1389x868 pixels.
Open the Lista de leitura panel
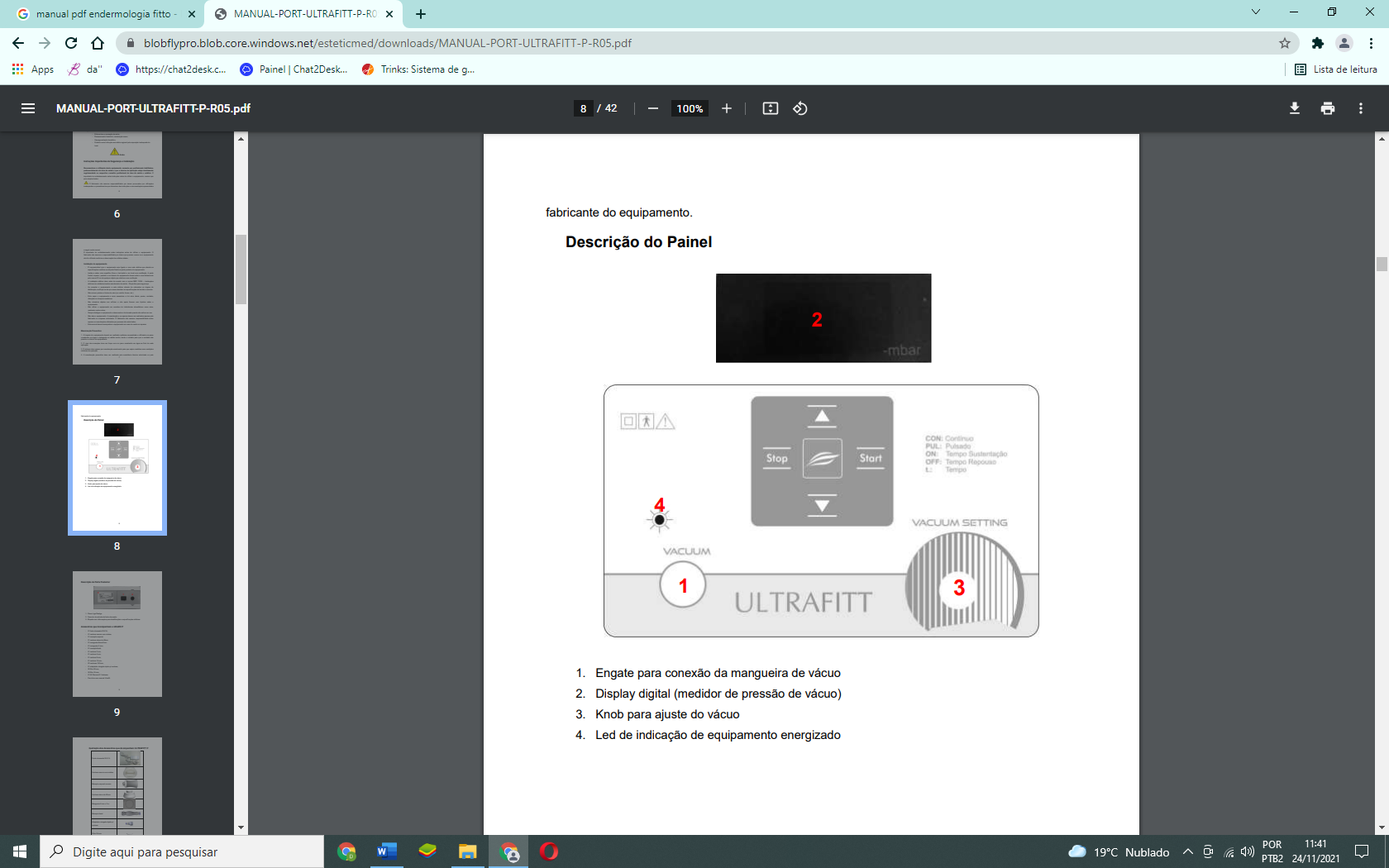tap(1336, 69)
